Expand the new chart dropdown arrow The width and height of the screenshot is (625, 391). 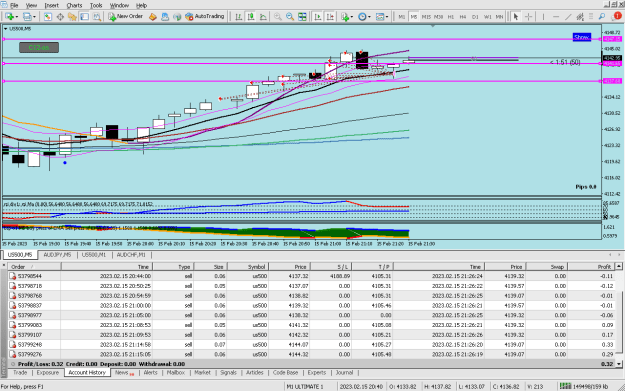pyautogui.click(x=16, y=17)
